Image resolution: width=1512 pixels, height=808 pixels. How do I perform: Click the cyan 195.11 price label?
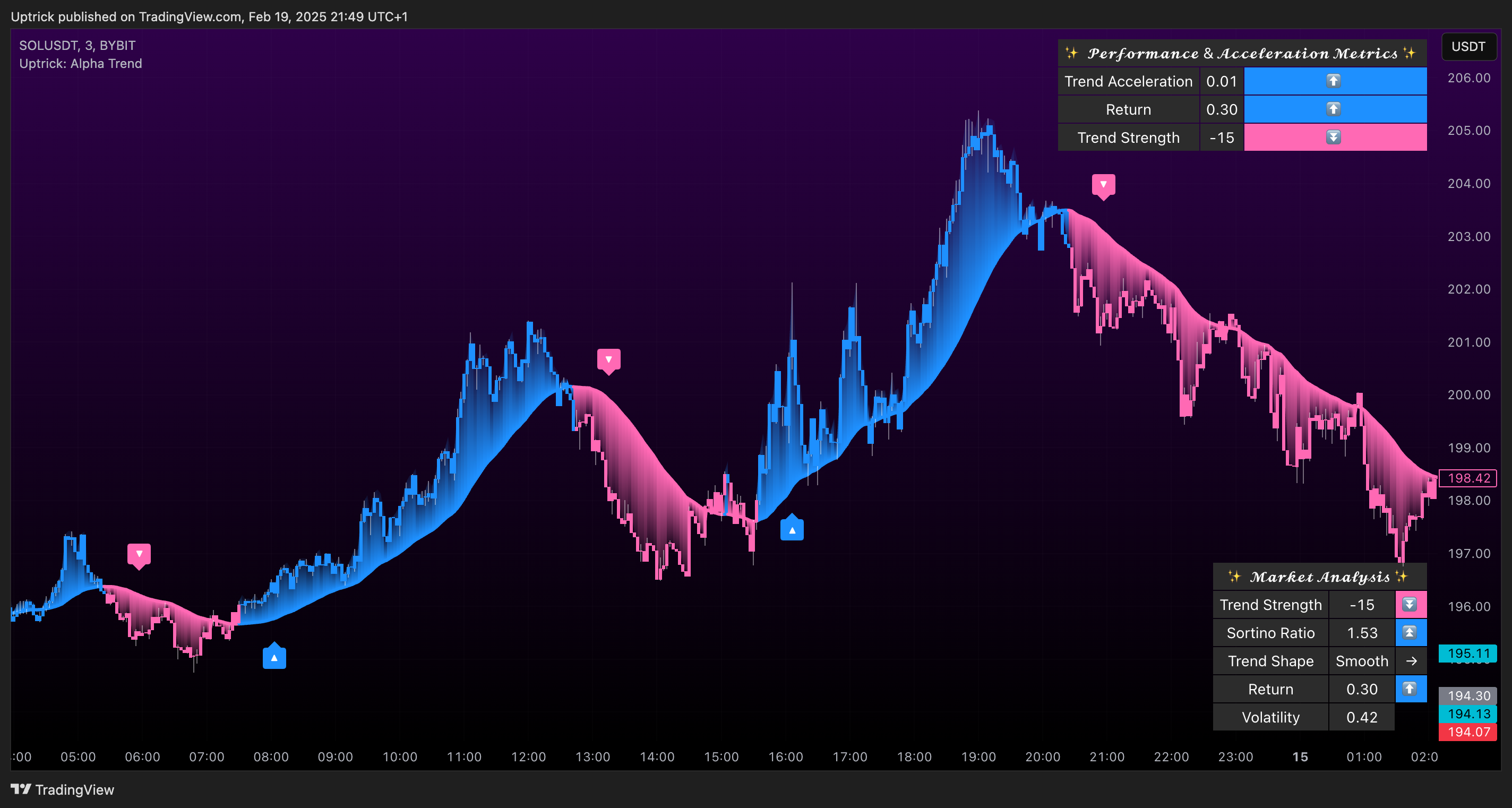(x=1468, y=653)
